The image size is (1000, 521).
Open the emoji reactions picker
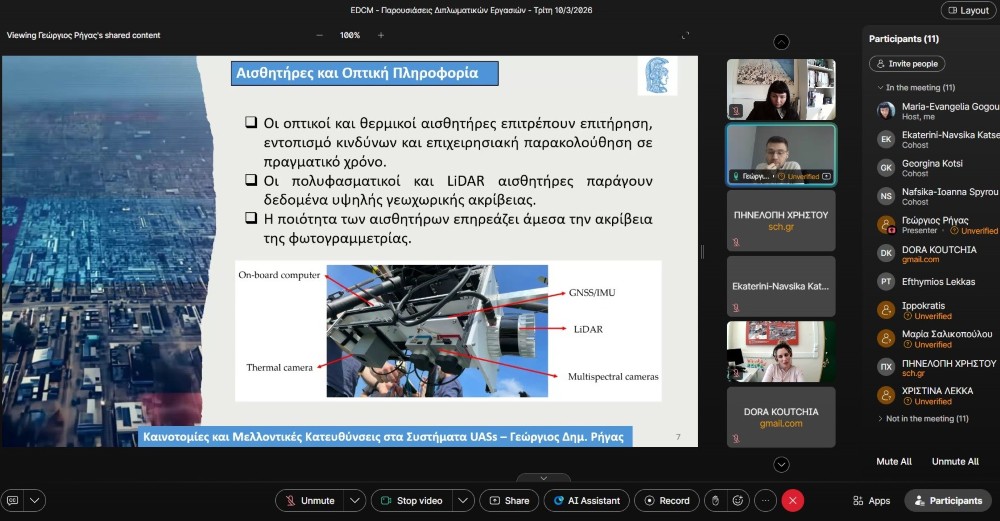pyautogui.click(x=739, y=500)
